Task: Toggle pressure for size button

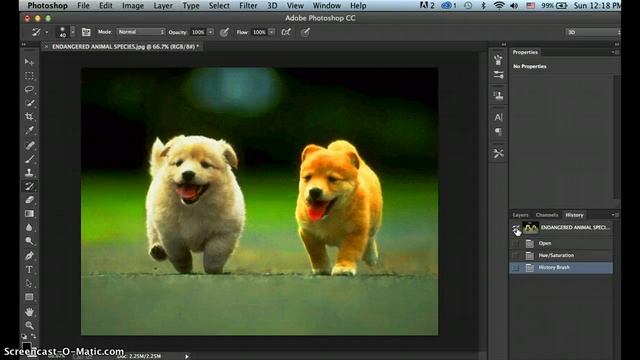Action: pos(305,32)
